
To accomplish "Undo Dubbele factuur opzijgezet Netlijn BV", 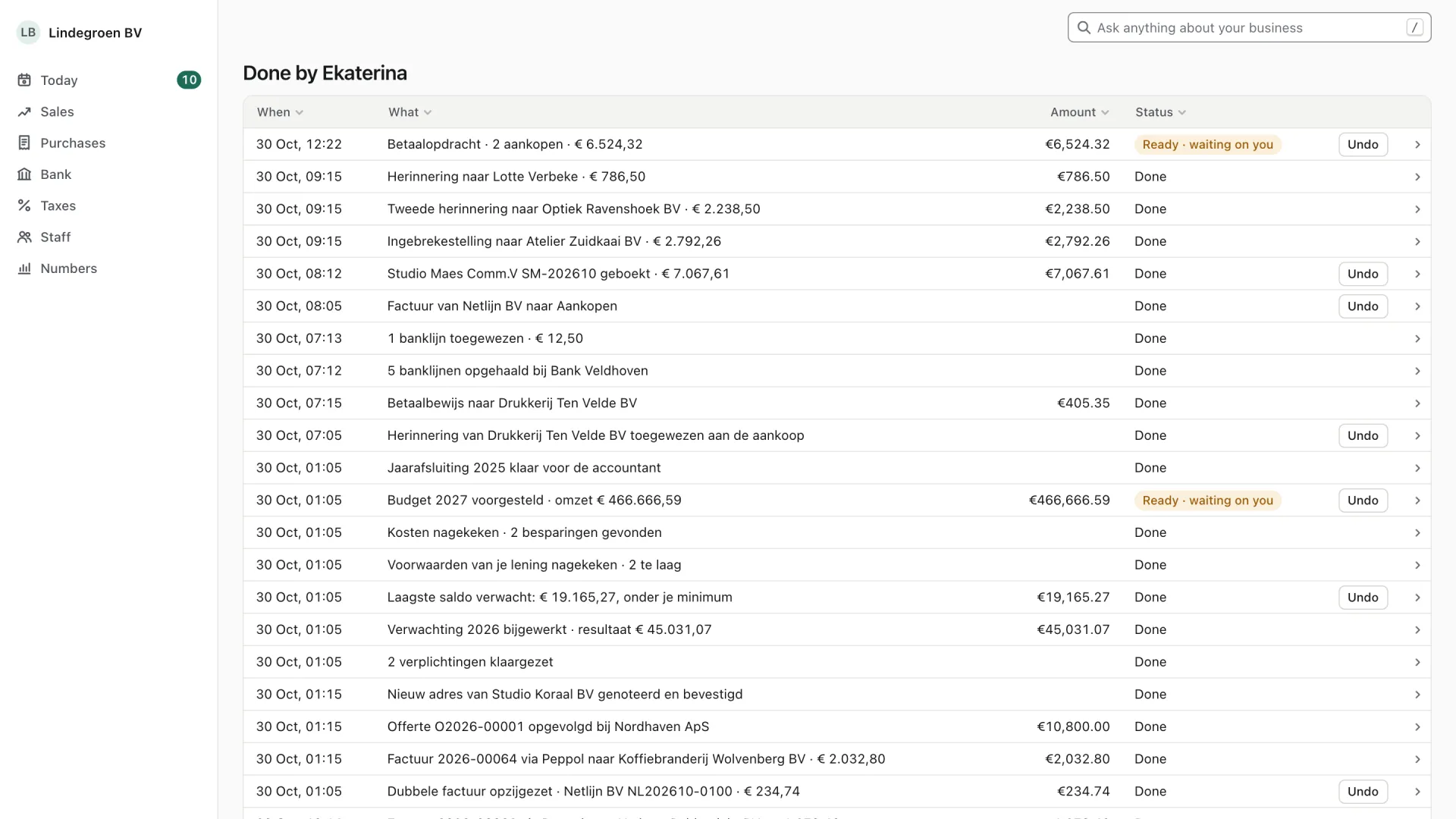I will [1363, 792].
